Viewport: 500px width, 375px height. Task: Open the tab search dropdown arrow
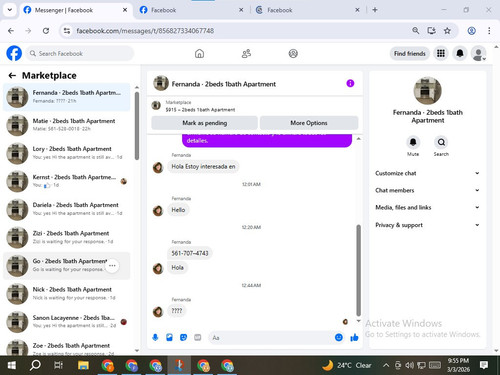pos(10,10)
